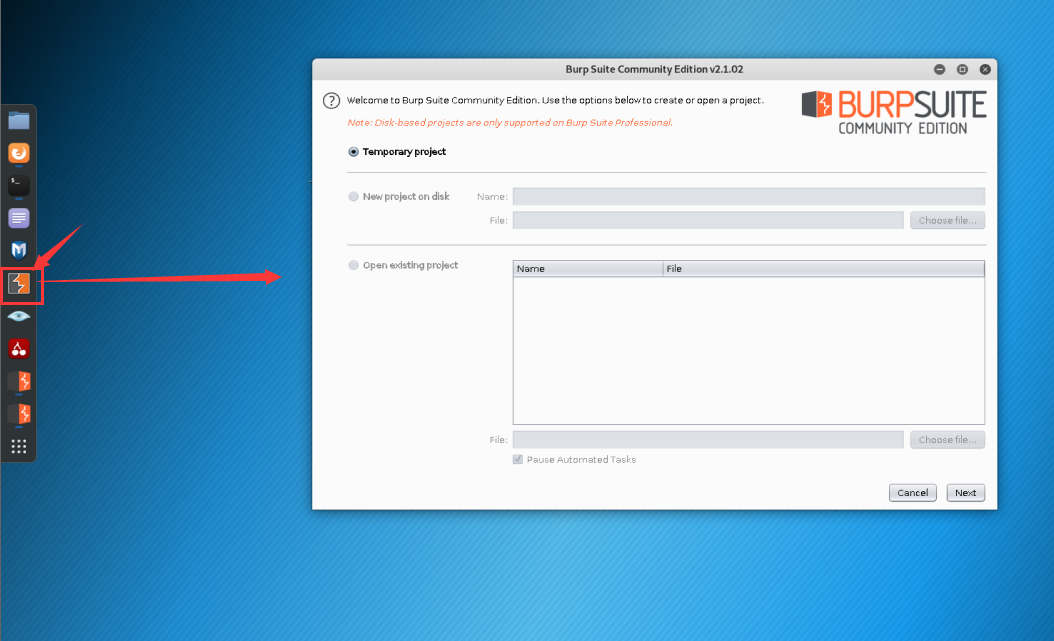Click Choose file for new project
The height and width of the screenshot is (641, 1054).
948,220
